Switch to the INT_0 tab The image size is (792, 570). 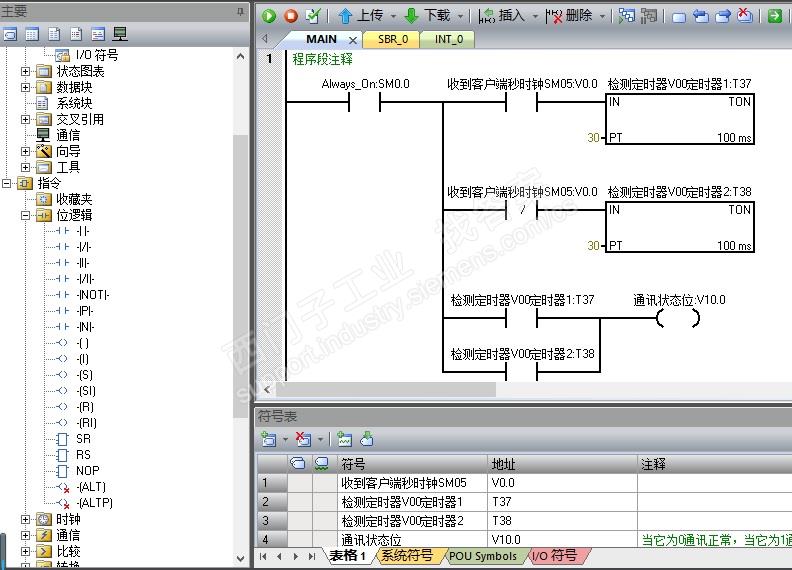coord(449,39)
